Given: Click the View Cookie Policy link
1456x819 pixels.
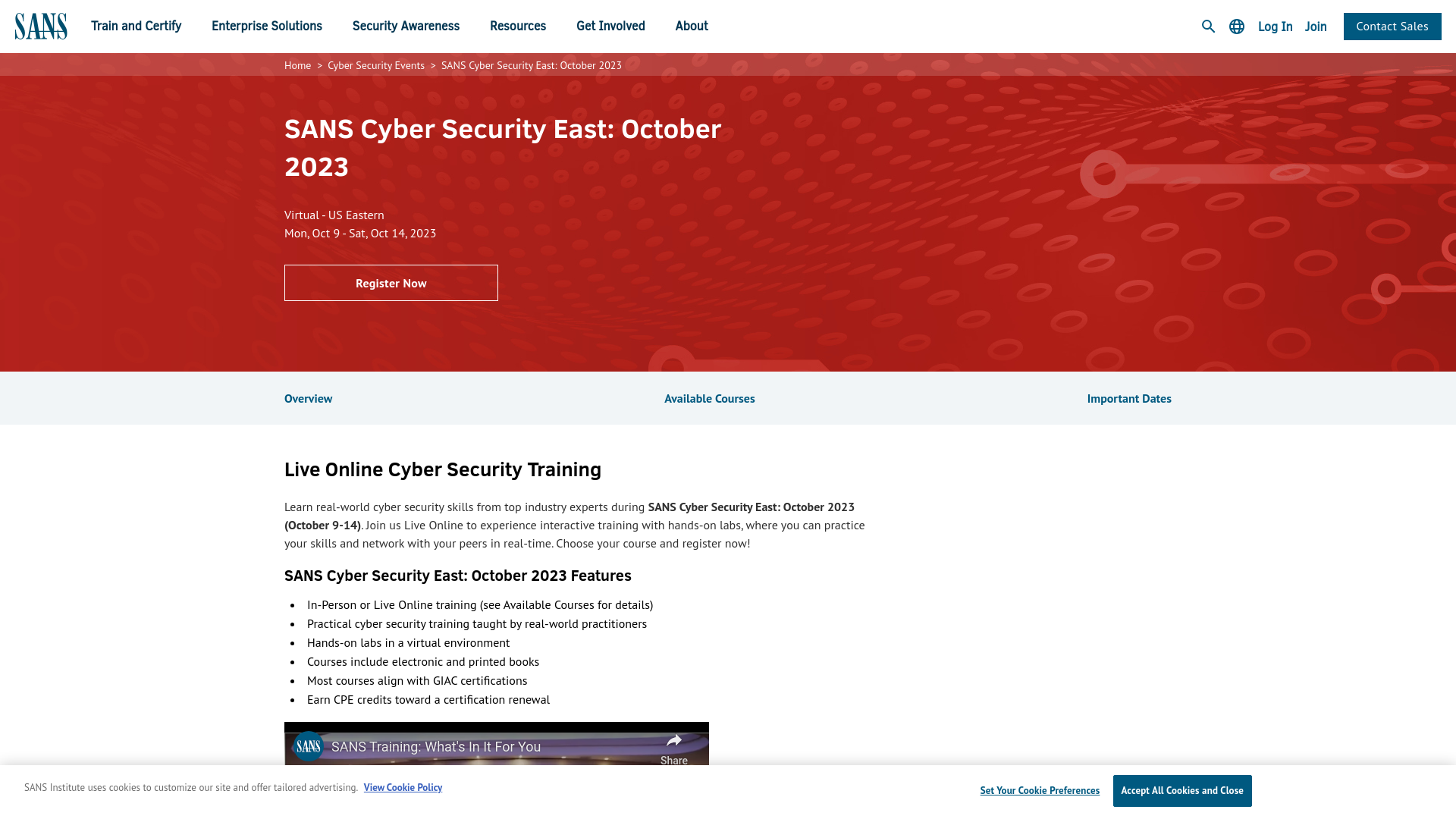Looking at the screenshot, I should 402,786.
